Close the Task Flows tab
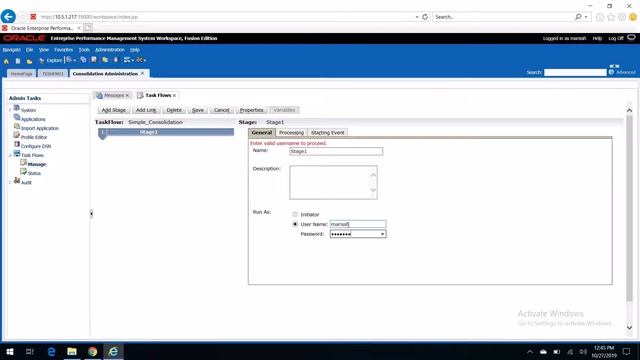The width and height of the screenshot is (640, 360). click(x=174, y=96)
